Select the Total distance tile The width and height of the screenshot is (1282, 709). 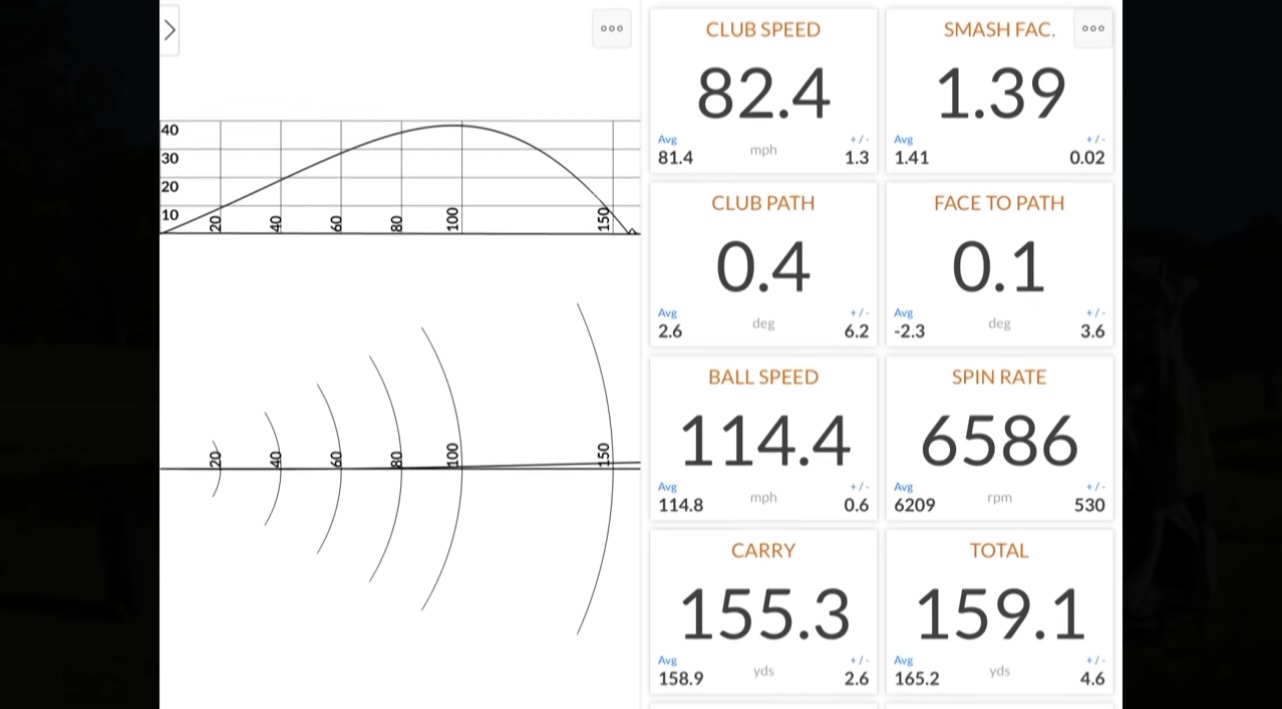pos(999,612)
